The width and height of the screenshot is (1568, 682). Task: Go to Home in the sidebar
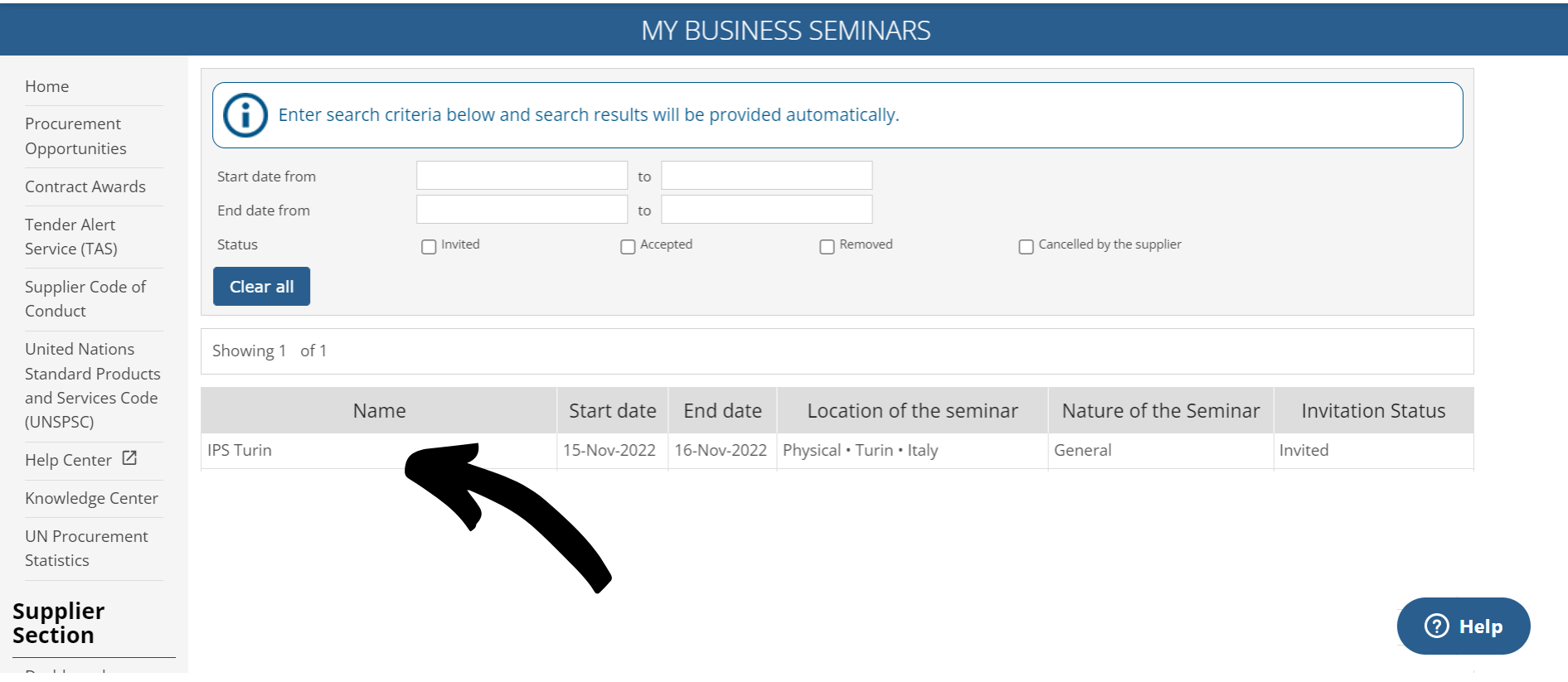[46, 86]
